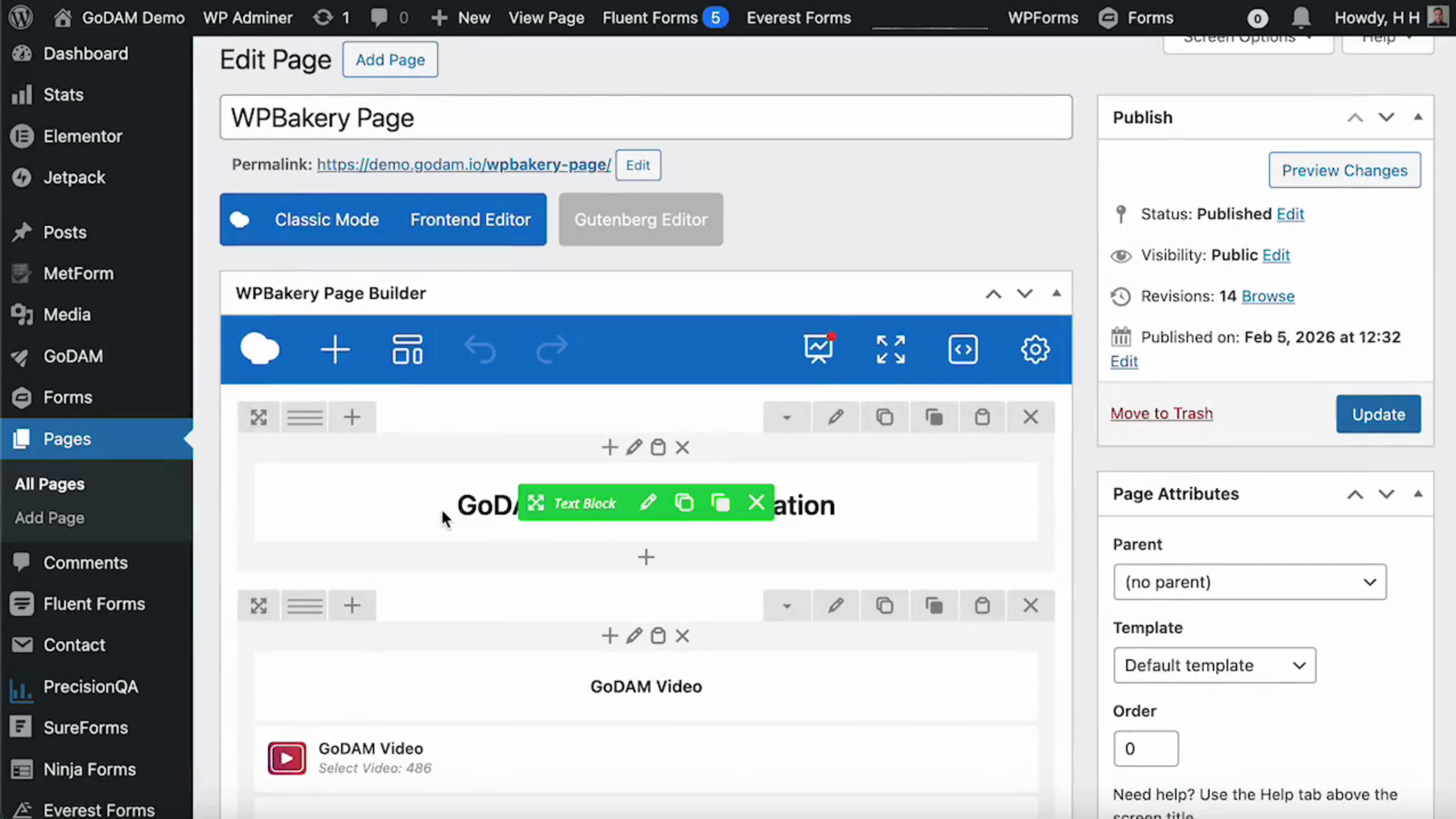Open the Template dropdown

1214,665
